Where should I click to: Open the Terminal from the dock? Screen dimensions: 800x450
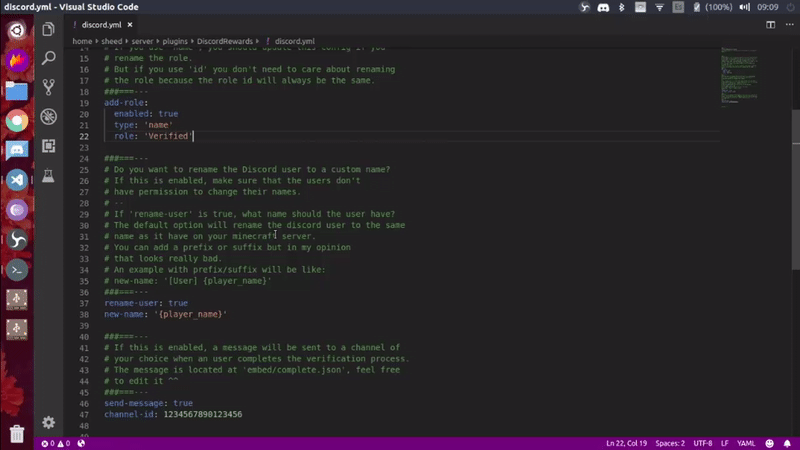[x=17, y=270]
